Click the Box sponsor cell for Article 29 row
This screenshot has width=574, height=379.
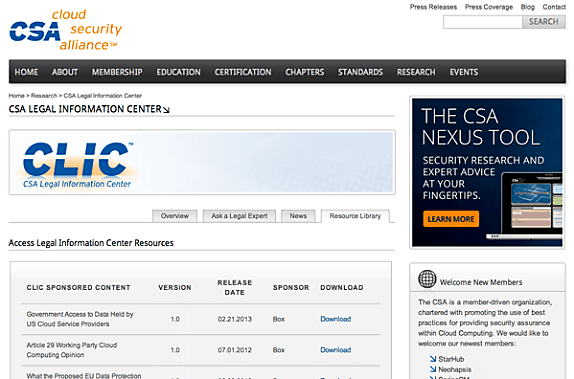(x=279, y=350)
